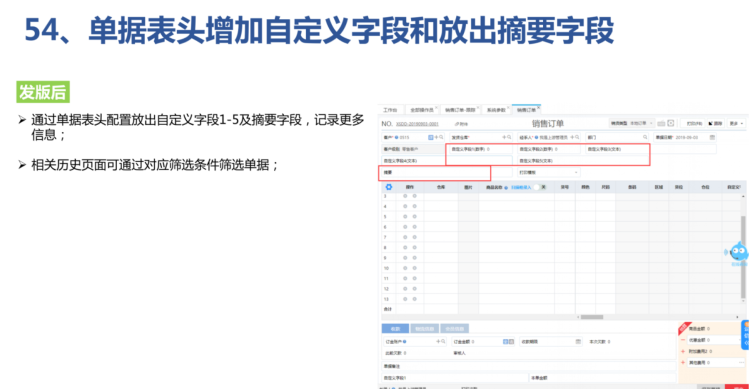Switch to the 系统参数 tab
750x389 pixels.
(x=496, y=110)
